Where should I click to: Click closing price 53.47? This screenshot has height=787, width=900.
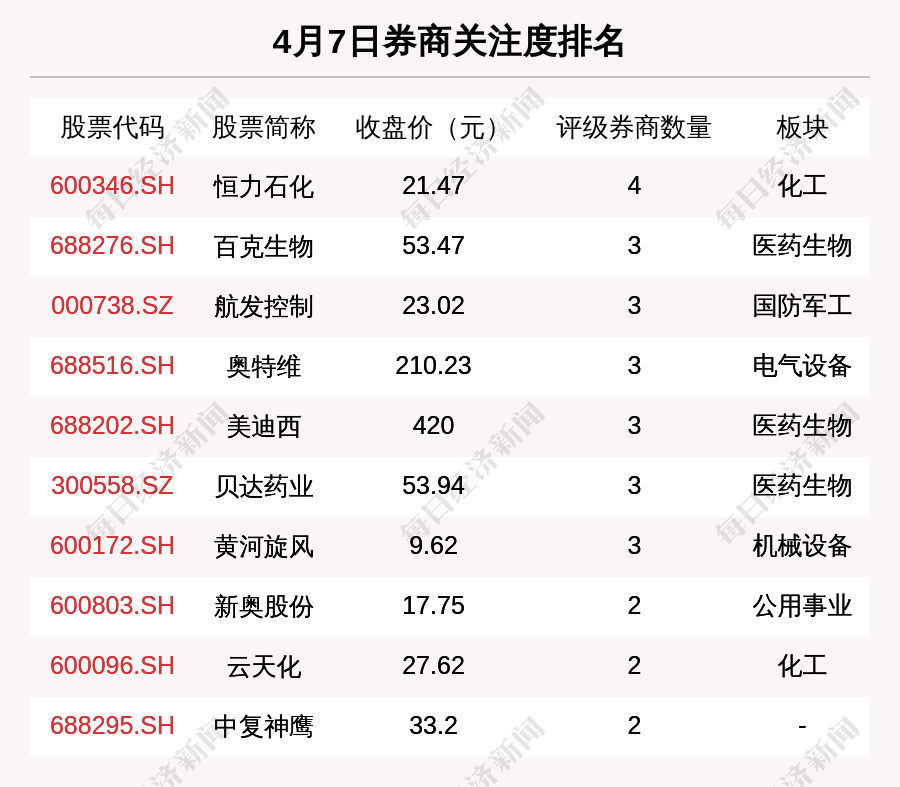(x=433, y=246)
